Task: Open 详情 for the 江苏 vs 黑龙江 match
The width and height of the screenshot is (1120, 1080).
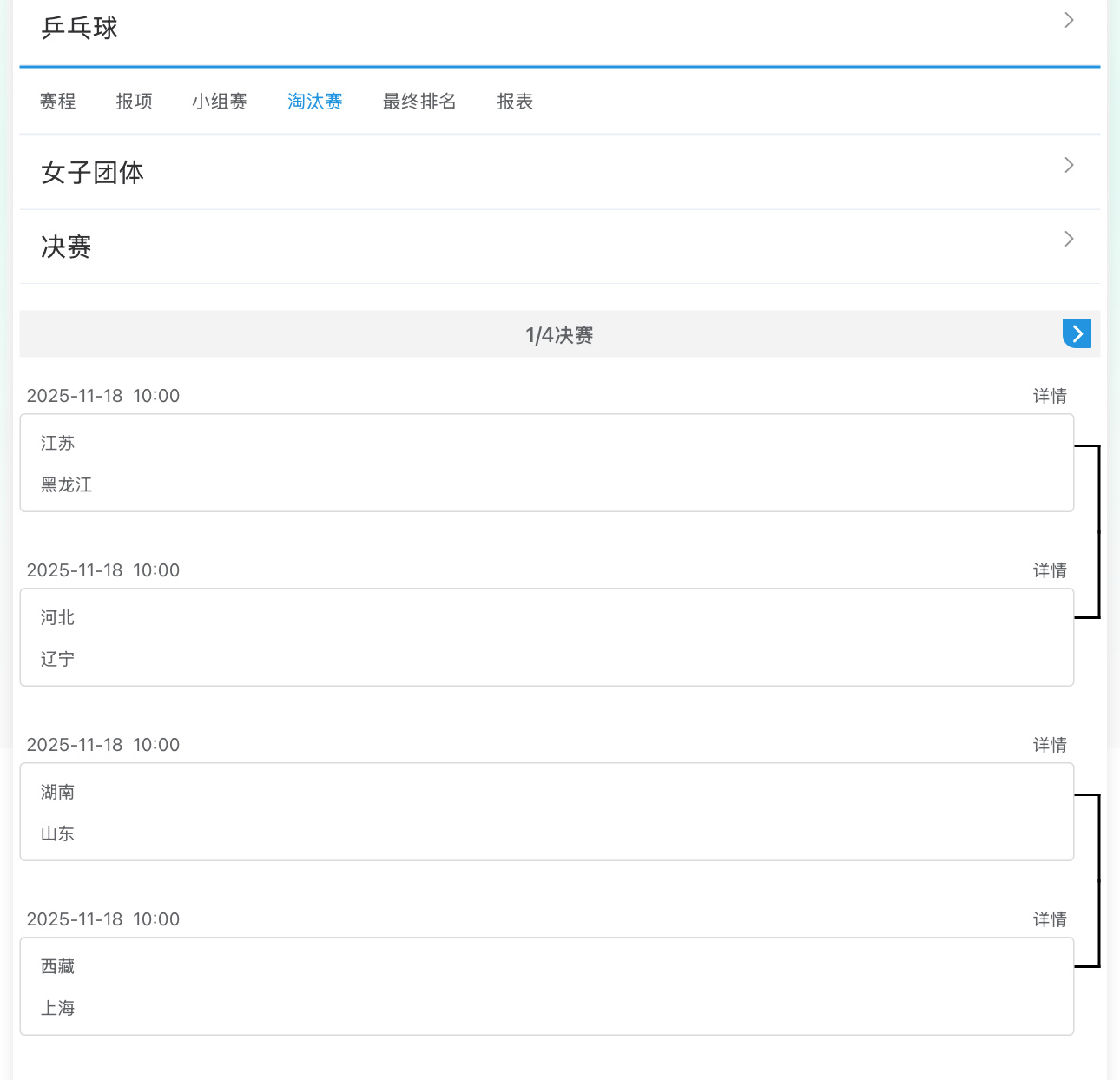Action: (1050, 396)
